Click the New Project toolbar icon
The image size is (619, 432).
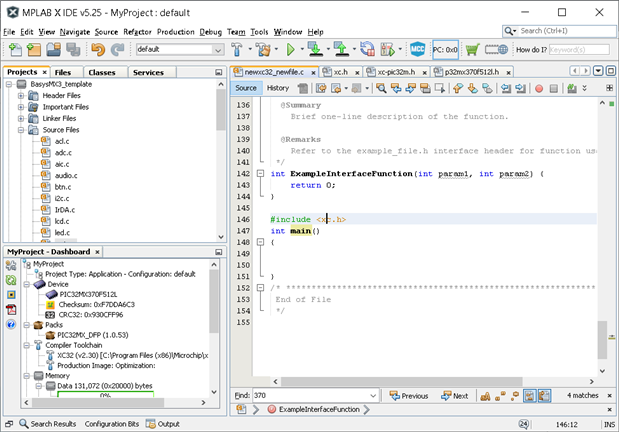[34, 49]
